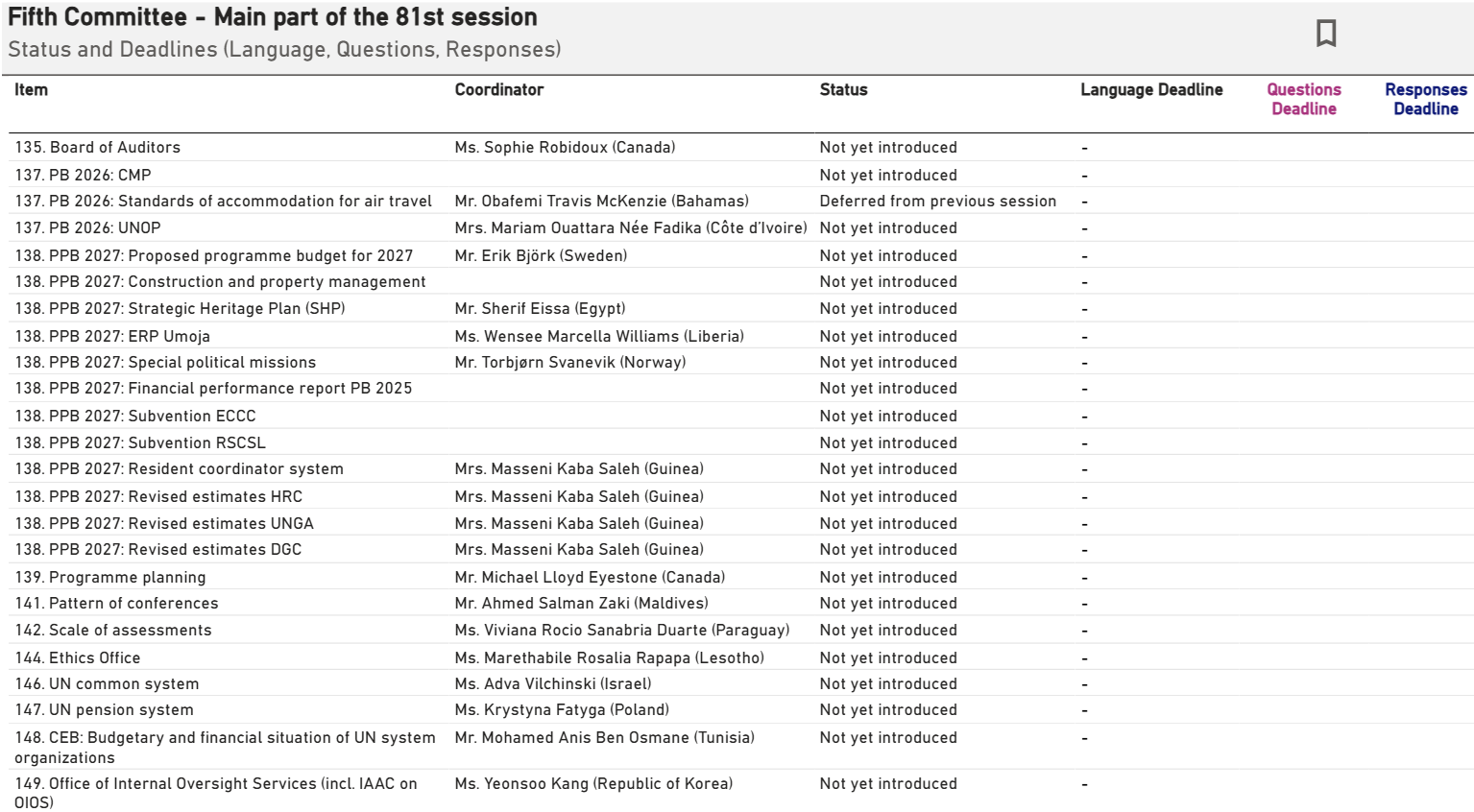The height and width of the screenshot is (812, 1474).
Task: Select 138. PPB 2027: Subvention RSCSL row
Action: [x=740, y=442]
